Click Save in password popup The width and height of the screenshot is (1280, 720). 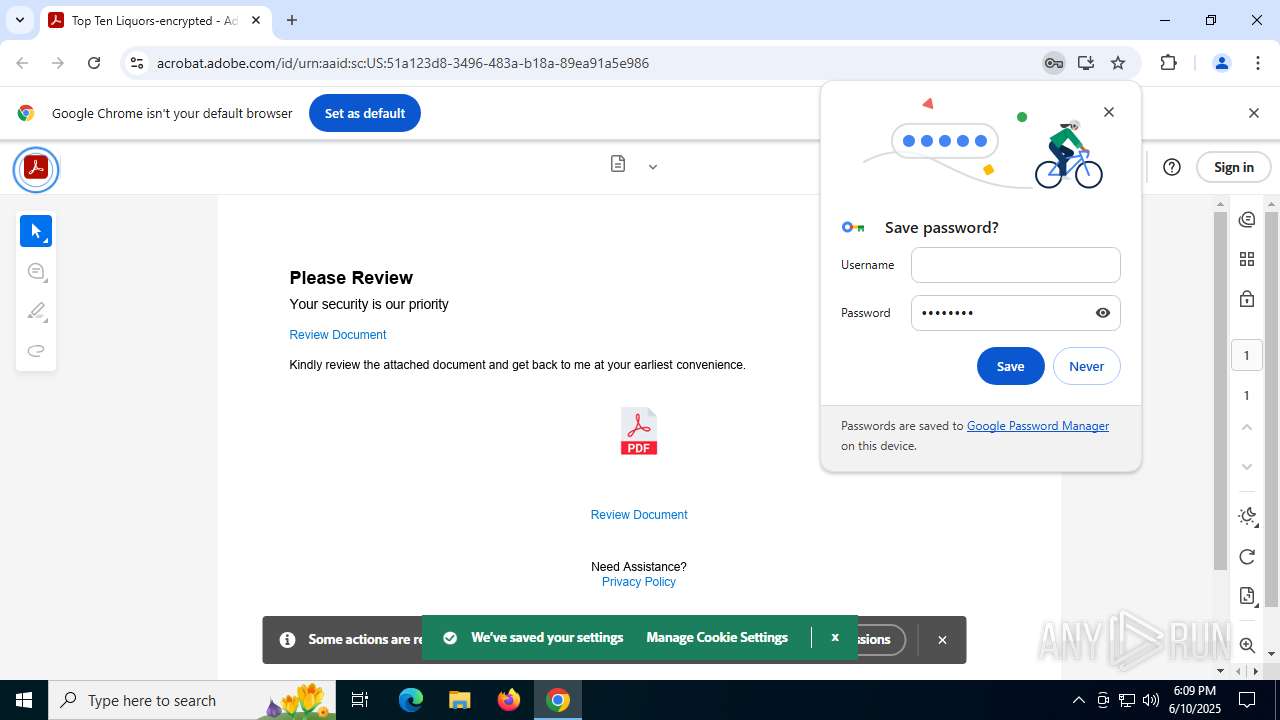(1010, 366)
